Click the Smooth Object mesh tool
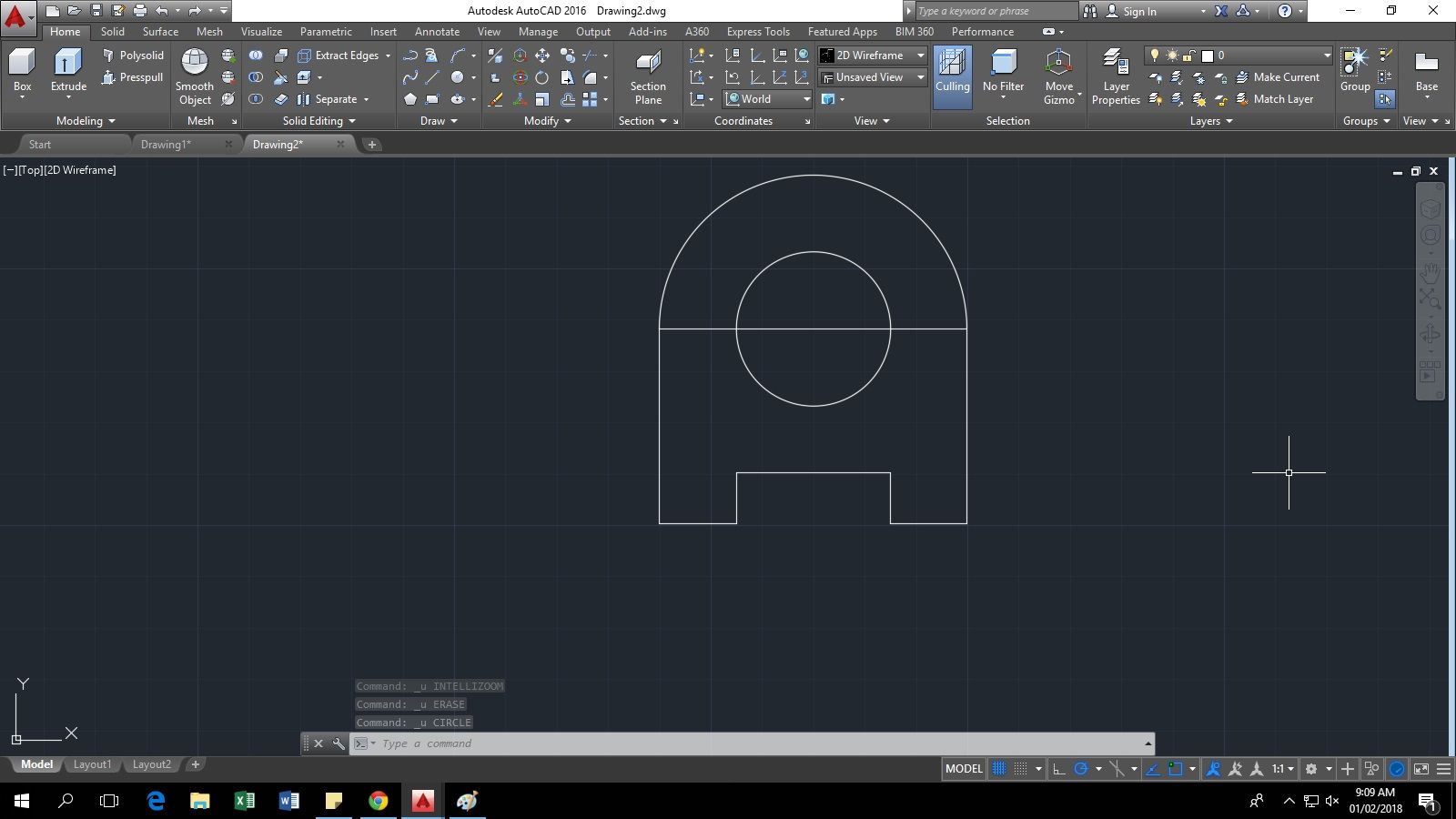The image size is (1456, 819). click(195, 76)
